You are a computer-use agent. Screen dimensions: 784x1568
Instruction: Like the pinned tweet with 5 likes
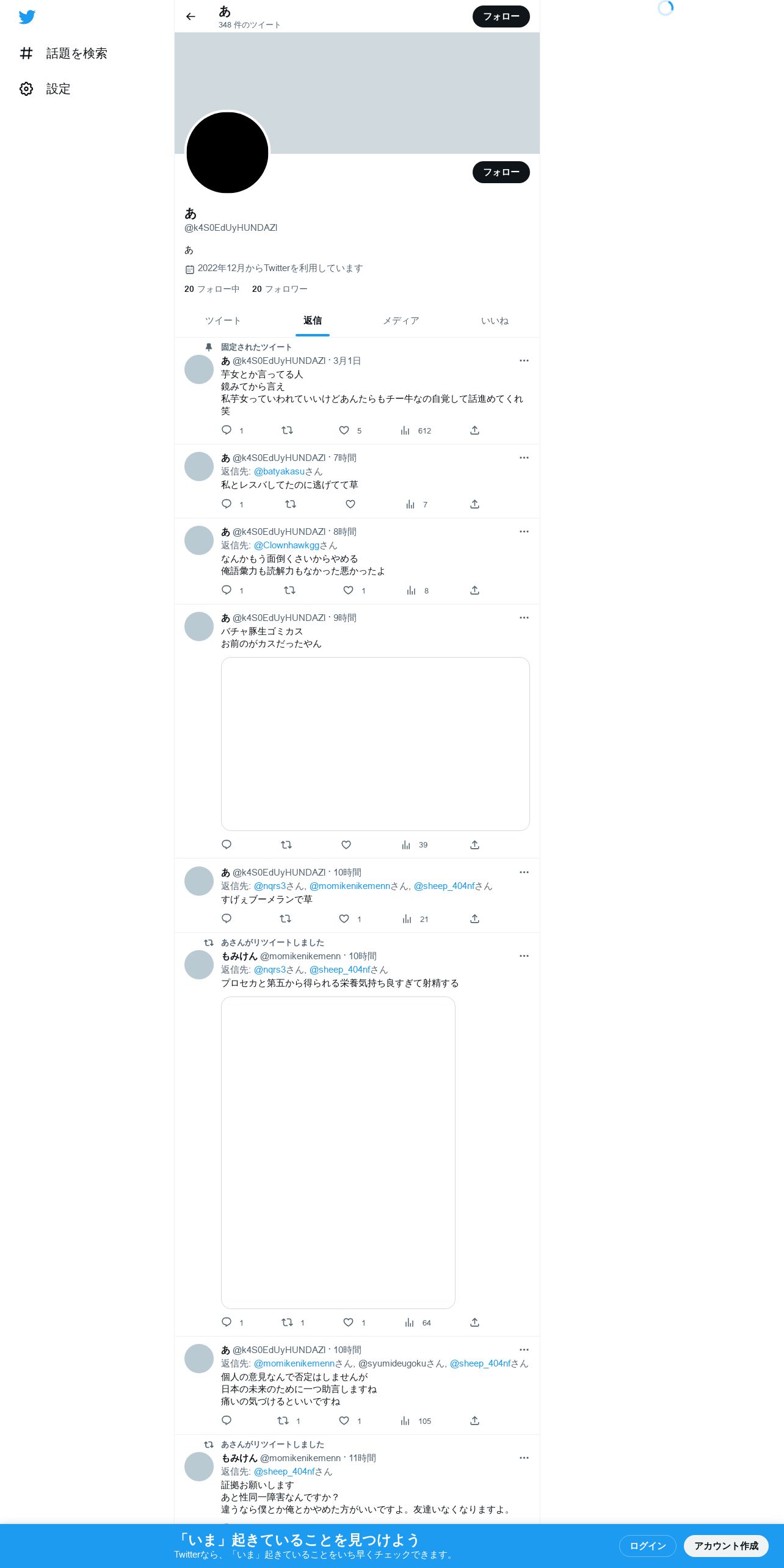click(344, 430)
